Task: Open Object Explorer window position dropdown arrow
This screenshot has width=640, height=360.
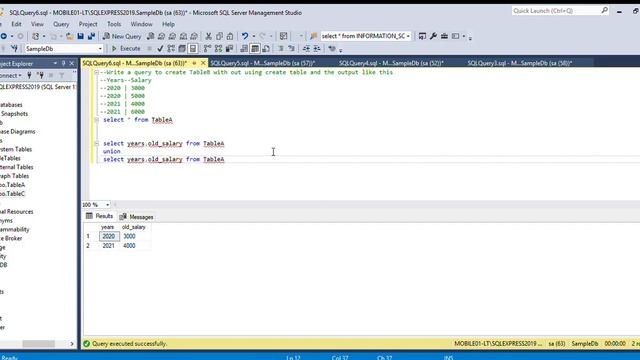Action: click(x=55, y=64)
